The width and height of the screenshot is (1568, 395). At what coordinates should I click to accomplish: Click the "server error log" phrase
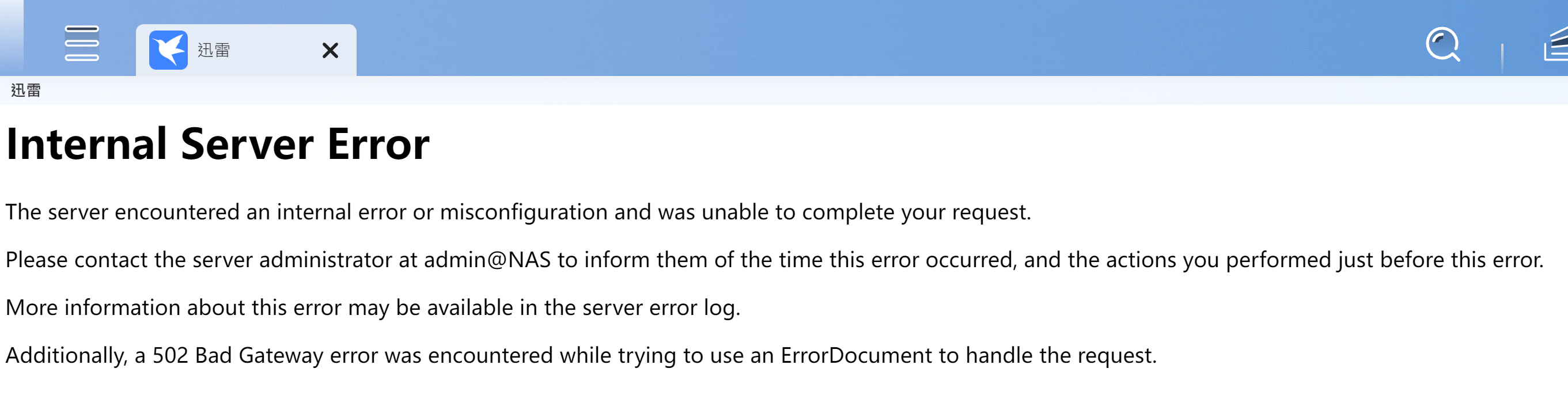point(660,308)
